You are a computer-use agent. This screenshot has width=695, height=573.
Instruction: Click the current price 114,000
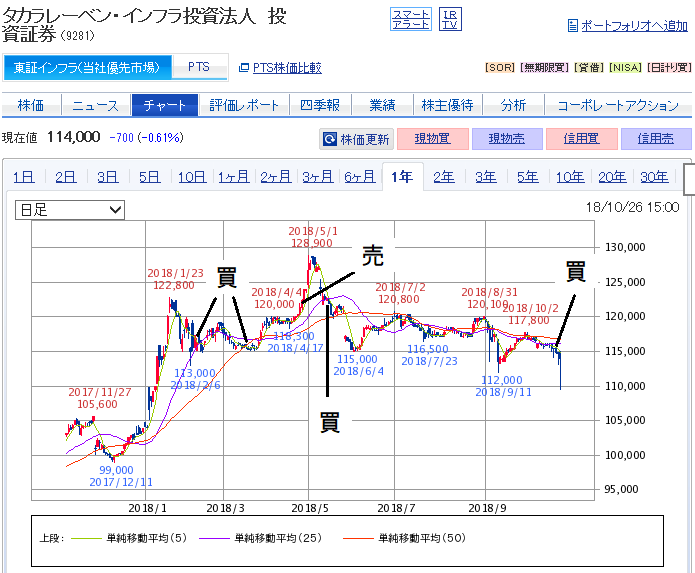click(74, 137)
